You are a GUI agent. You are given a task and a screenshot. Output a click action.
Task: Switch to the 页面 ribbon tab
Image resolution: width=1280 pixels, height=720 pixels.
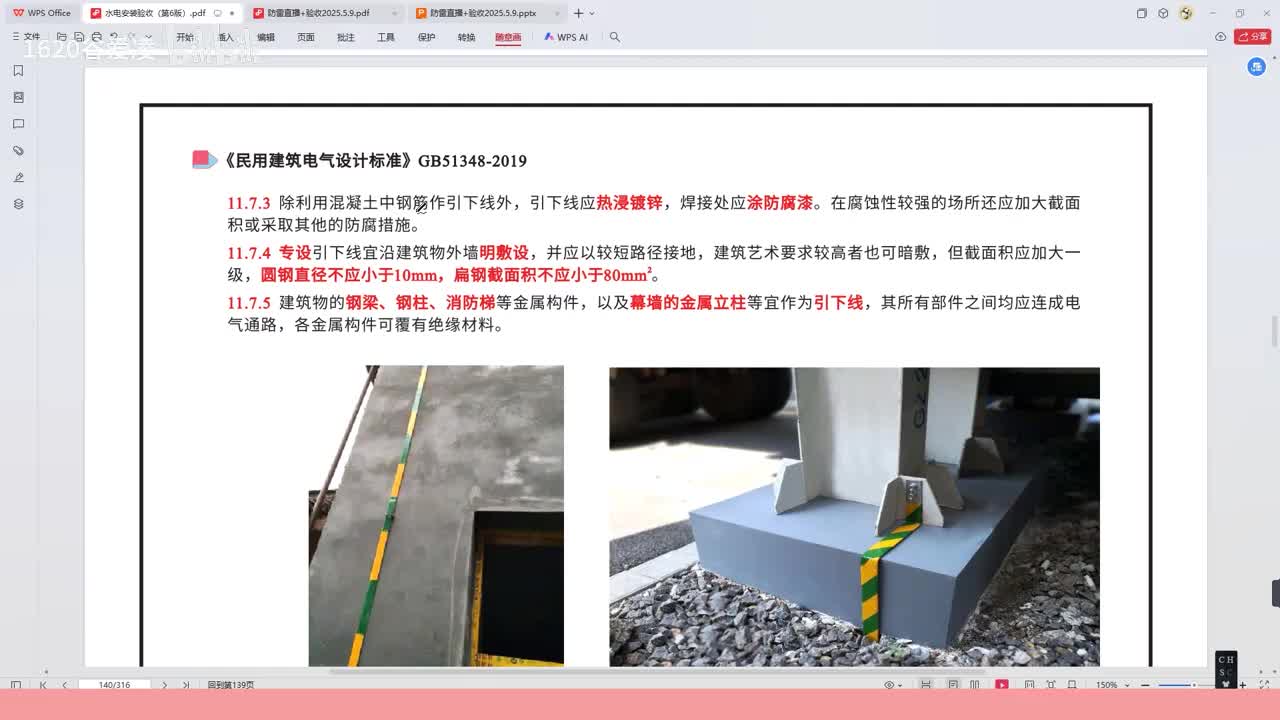[x=306, y=37]
